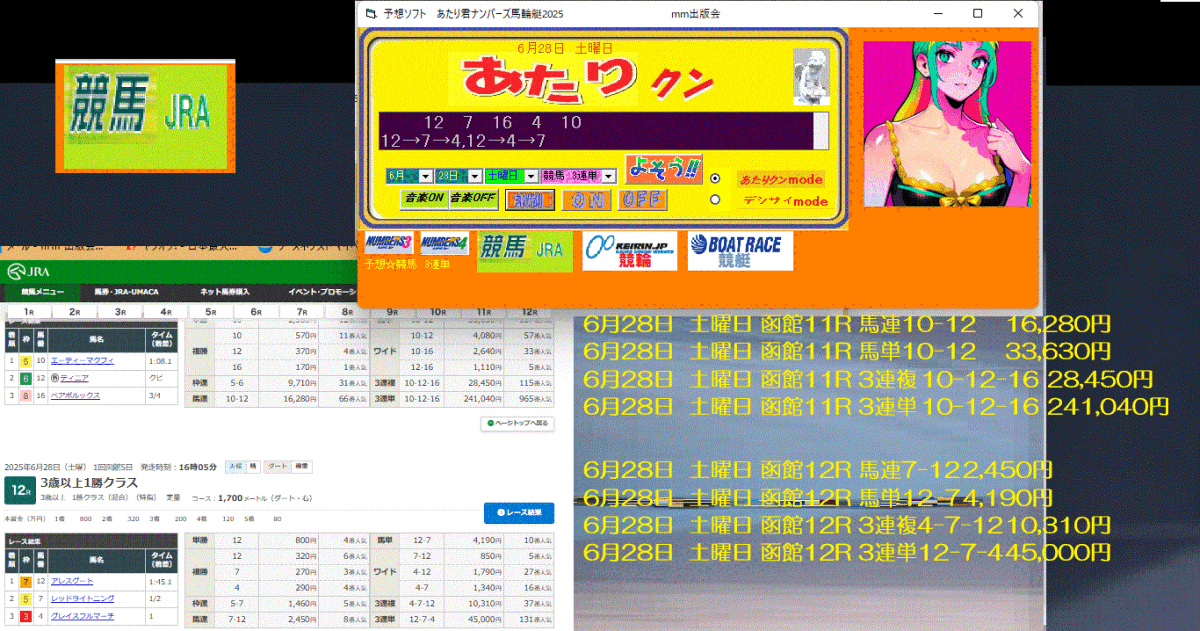Click the blue レース結果 button

[x=519, y=512]
